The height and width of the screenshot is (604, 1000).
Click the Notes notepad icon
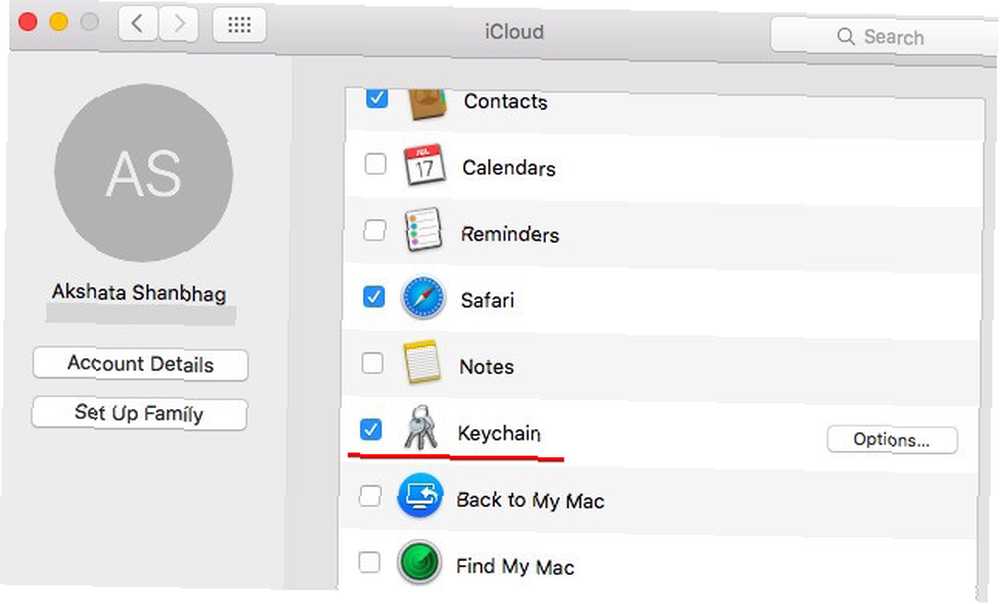pyautogui.click(x=422, y=362)
